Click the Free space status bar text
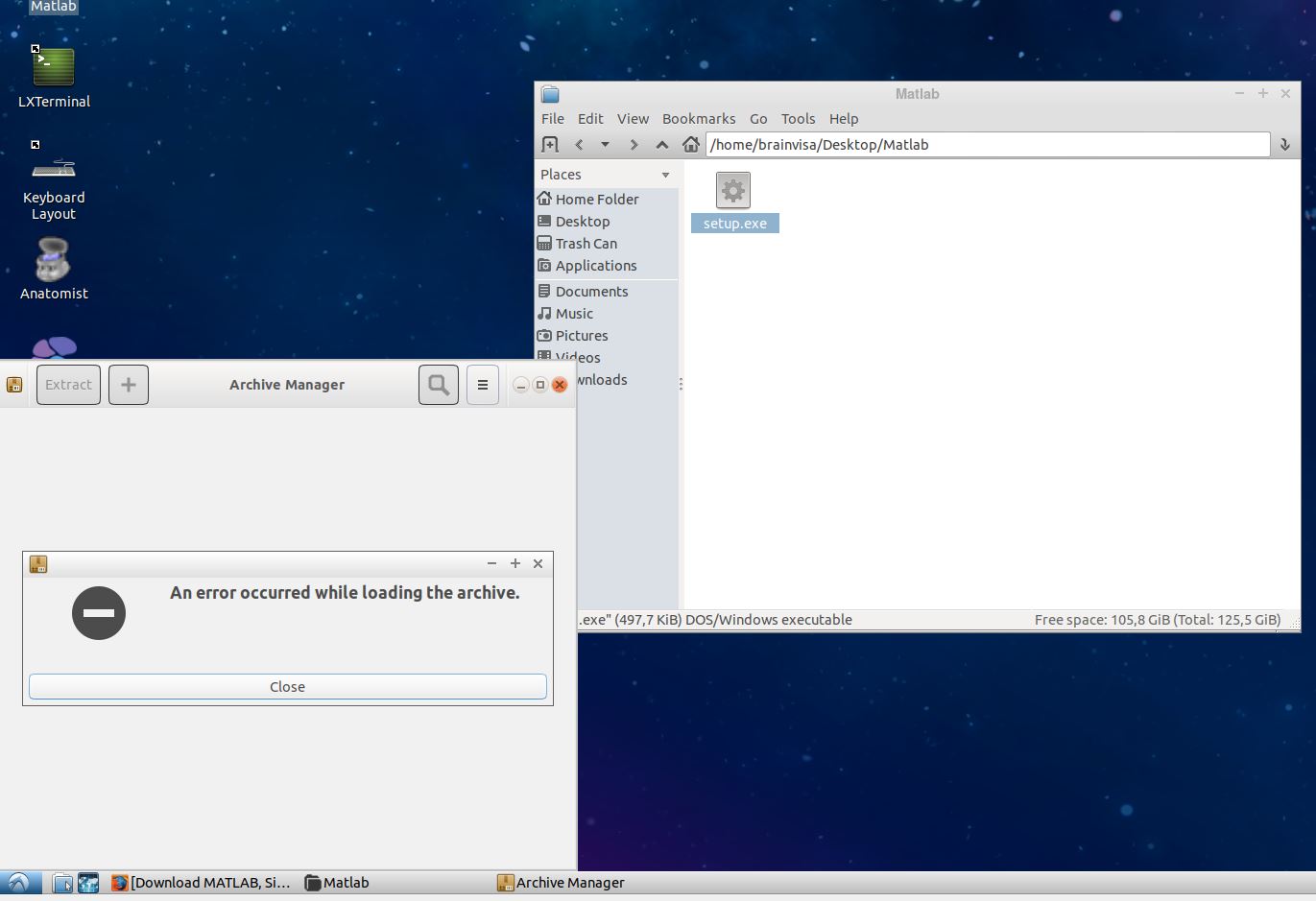Screen dimensions: 1316x901 (1158, 620)
